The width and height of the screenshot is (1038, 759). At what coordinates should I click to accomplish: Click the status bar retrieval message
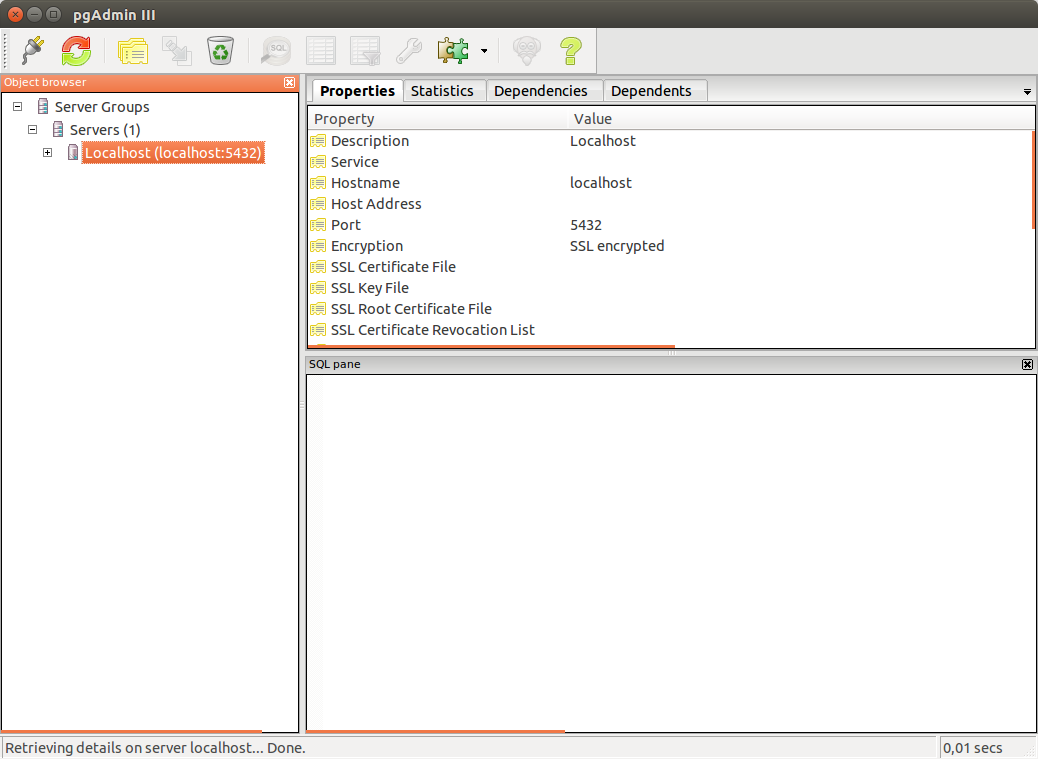click(156, 748)
